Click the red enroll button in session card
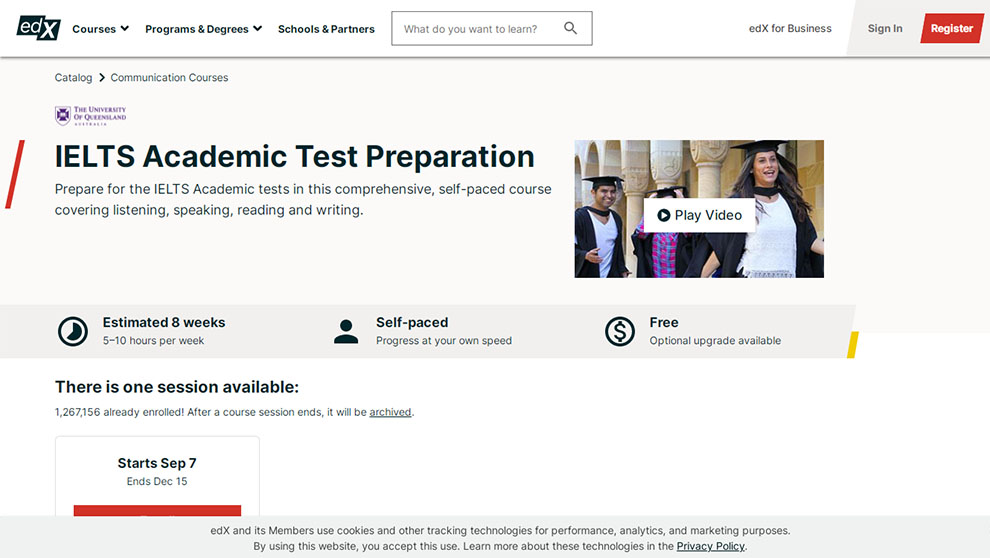 [x=157, y=511]
